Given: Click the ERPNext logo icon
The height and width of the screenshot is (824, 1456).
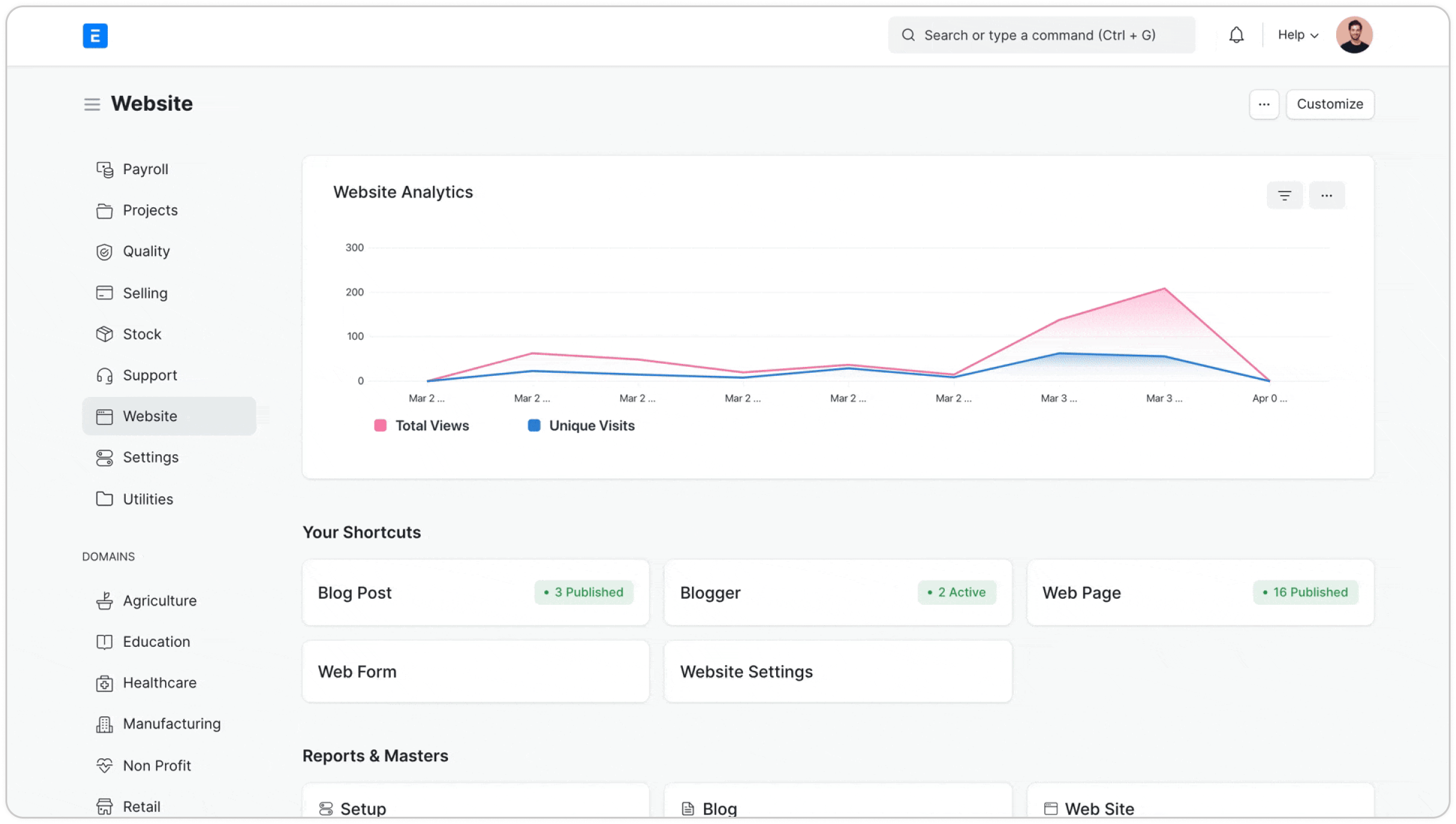Looking at the screenshot, I should [x=95, y=36].
